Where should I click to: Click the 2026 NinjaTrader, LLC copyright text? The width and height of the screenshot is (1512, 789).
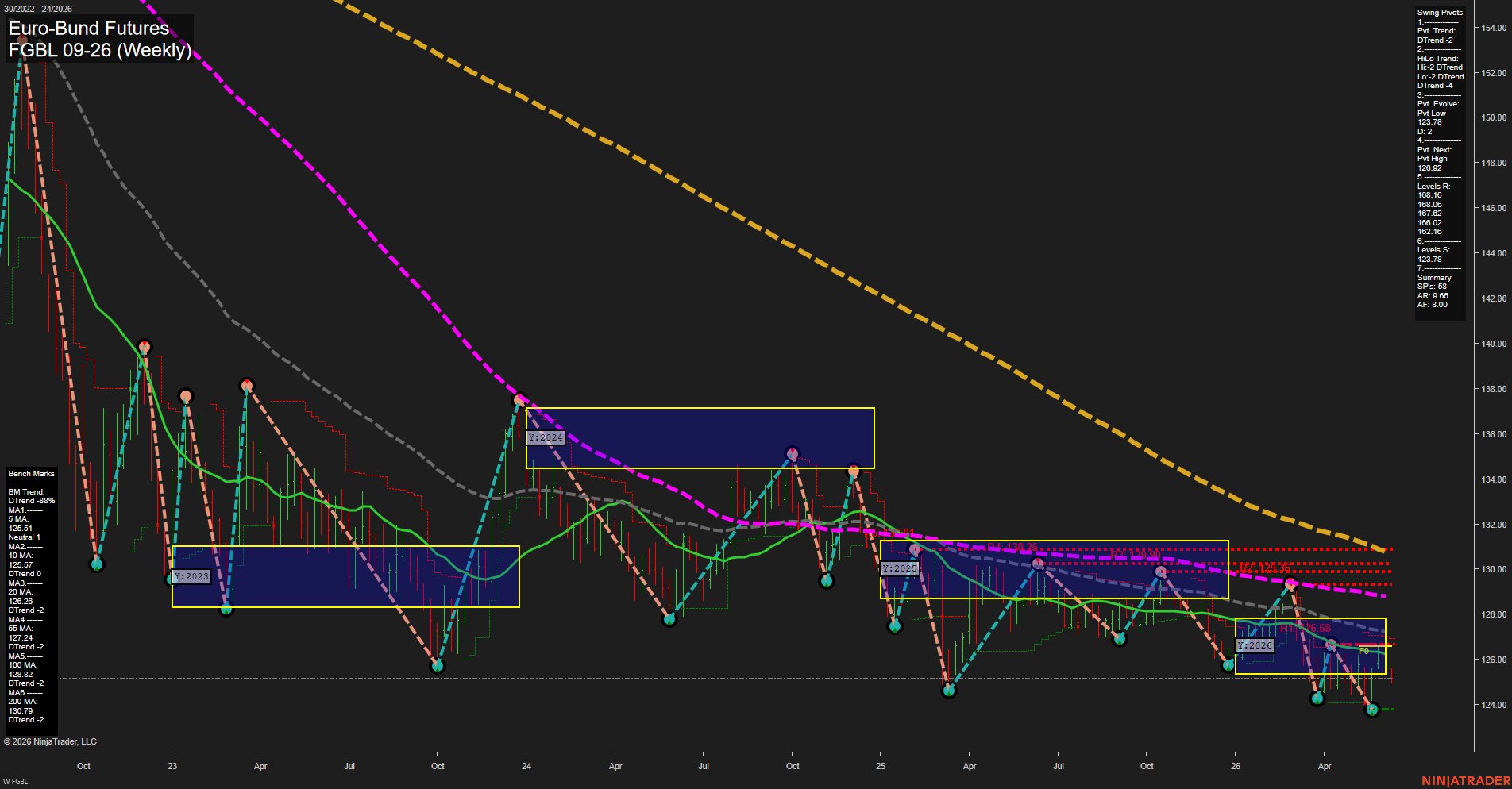(50, 741)
